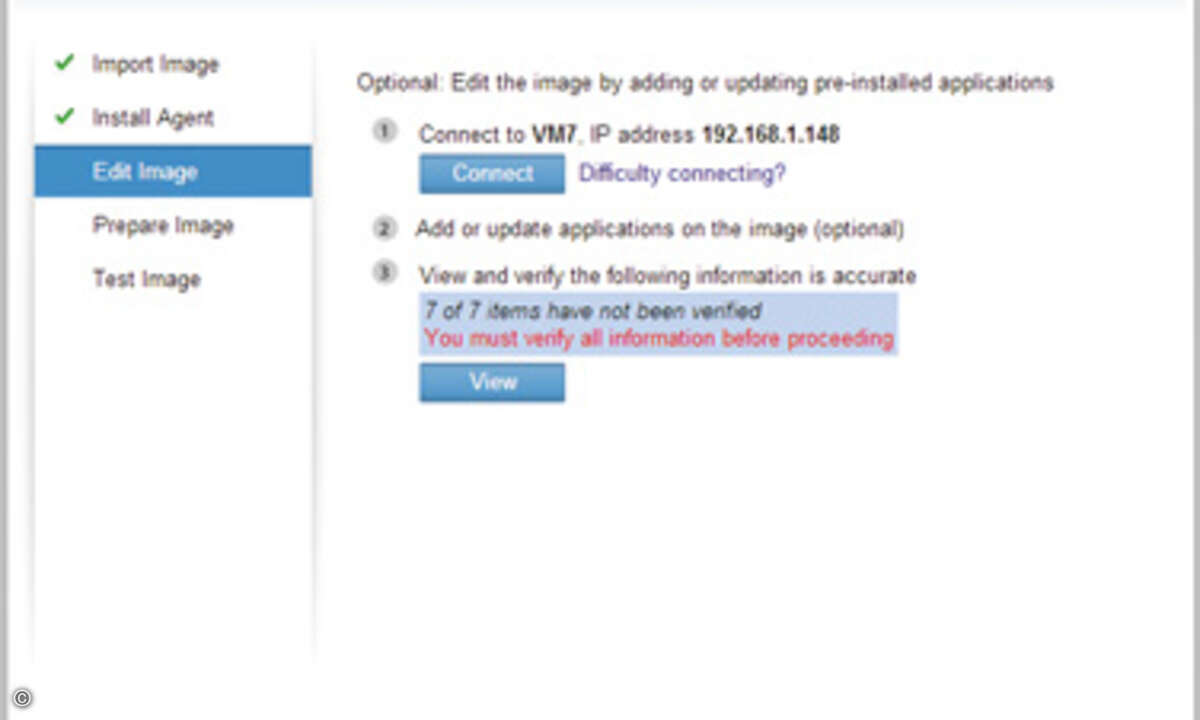Click the green checkmark beside Import Image
This screenshot has width=1200, height=720.
coord(64,63)
